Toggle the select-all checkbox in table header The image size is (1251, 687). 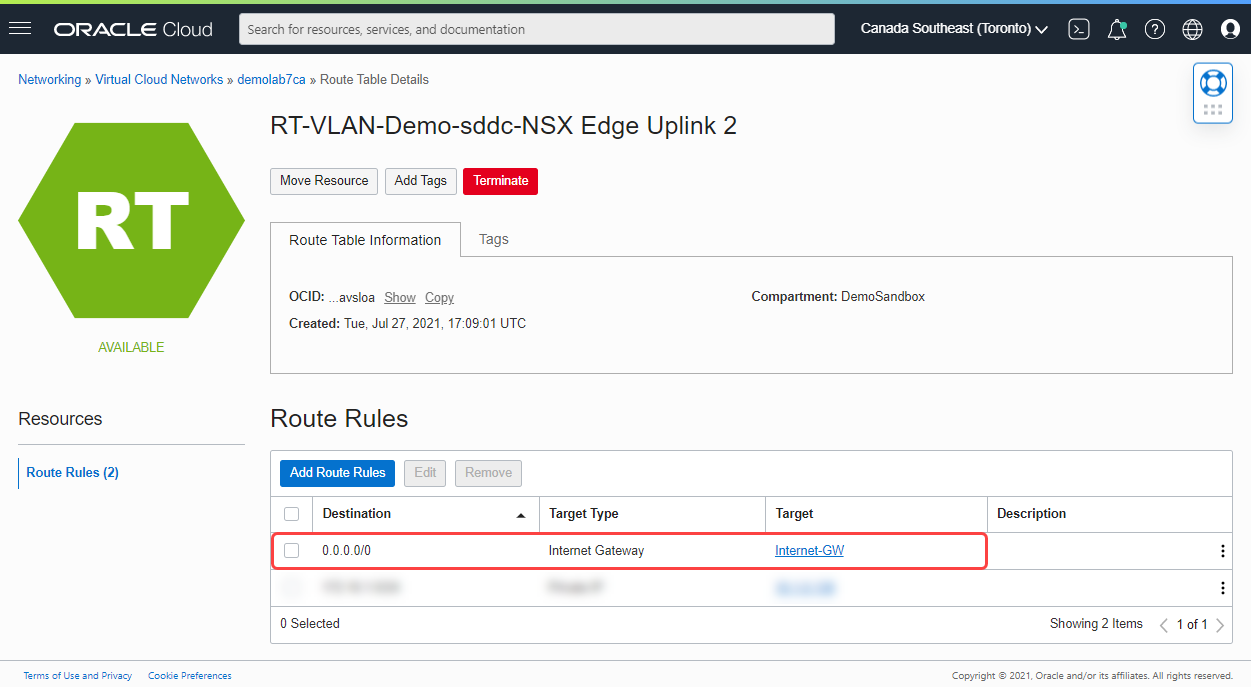292,513
